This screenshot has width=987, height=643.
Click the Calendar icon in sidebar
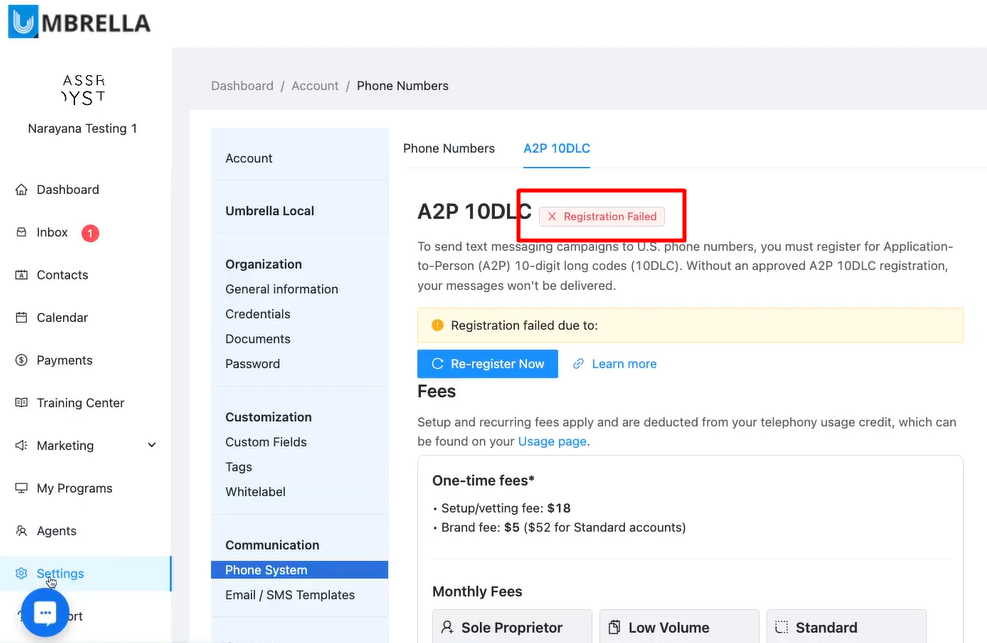click(22, 318)
